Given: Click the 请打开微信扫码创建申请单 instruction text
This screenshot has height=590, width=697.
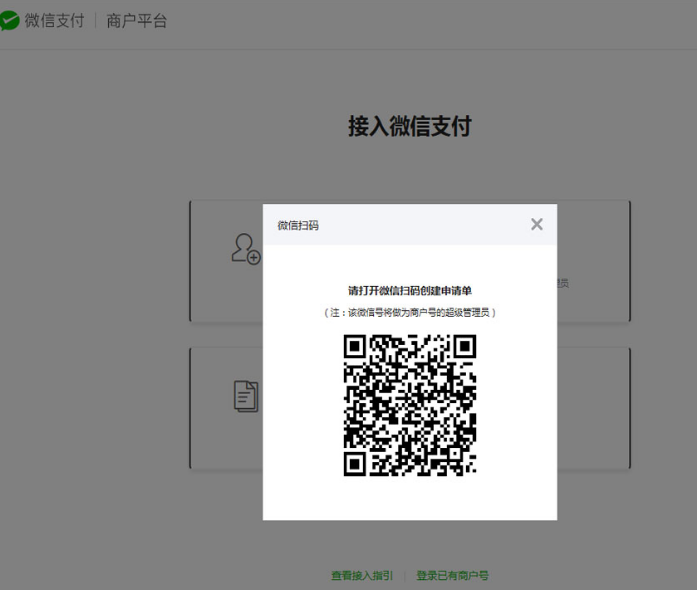Looking at the screenshot, I should (x=409, y=291).
